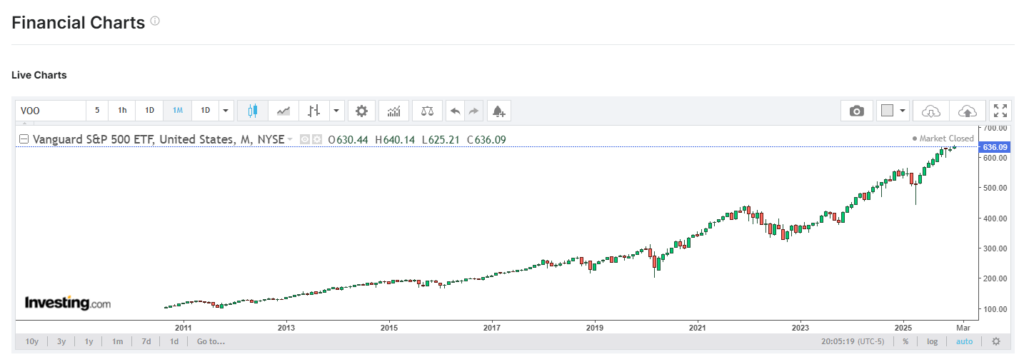Collapse the Vanguard S&P 500 legend box

[24, 139]
